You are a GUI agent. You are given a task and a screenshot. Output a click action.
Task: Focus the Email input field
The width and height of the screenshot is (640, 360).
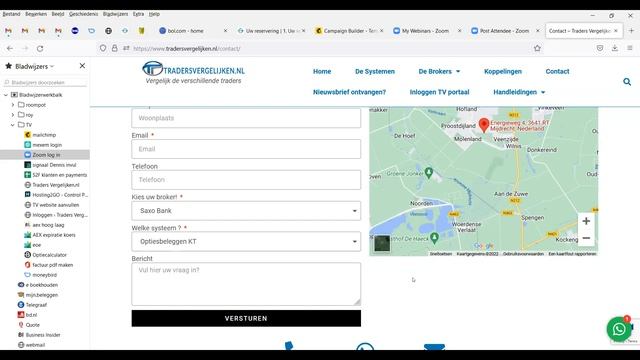click(x=246, y=149)
